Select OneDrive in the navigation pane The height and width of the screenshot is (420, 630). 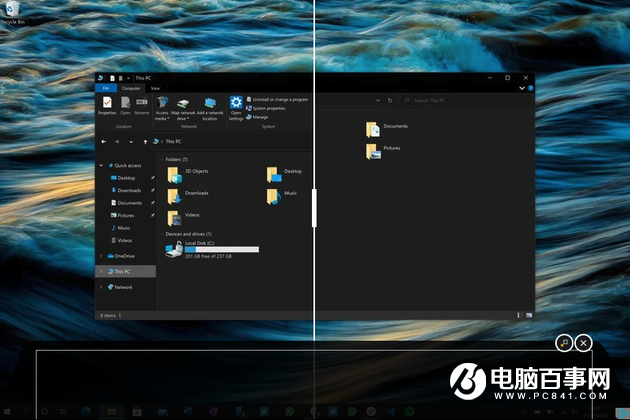[121, 256]
